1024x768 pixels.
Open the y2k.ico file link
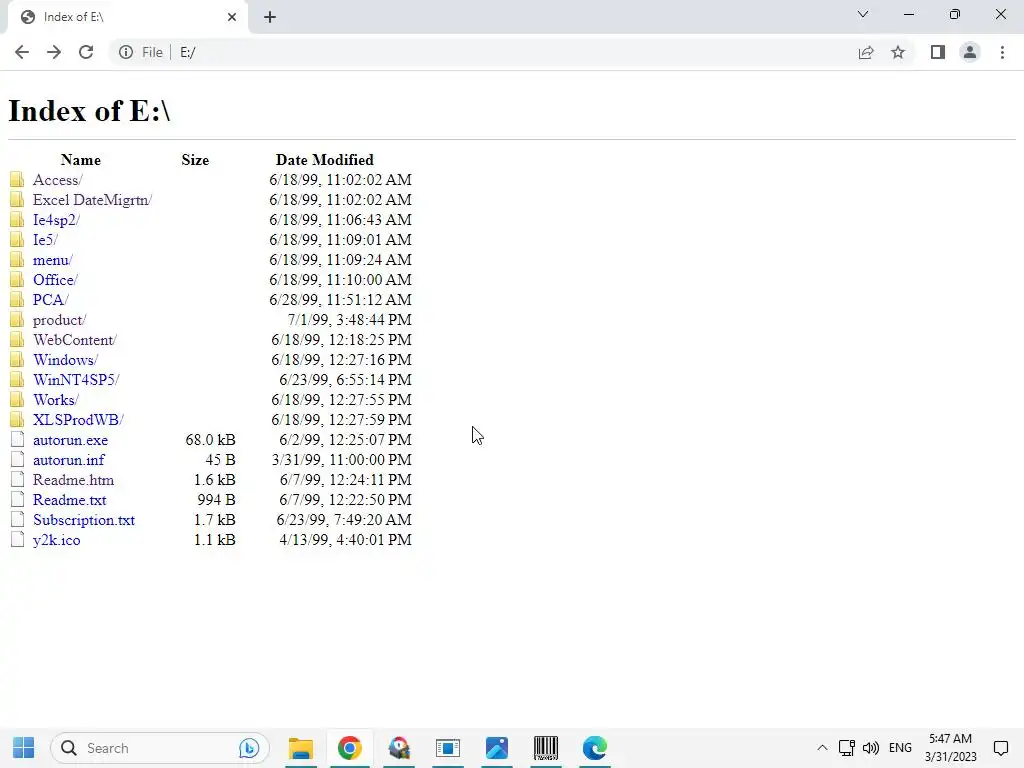(x=57, y=540)
